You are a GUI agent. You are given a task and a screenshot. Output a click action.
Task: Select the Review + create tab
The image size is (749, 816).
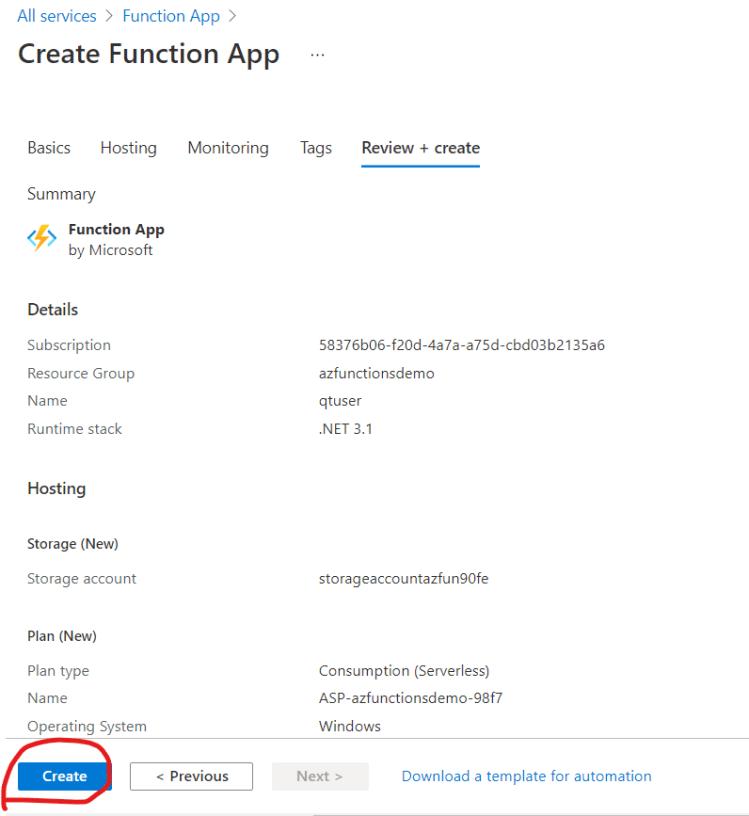[421, 148]
